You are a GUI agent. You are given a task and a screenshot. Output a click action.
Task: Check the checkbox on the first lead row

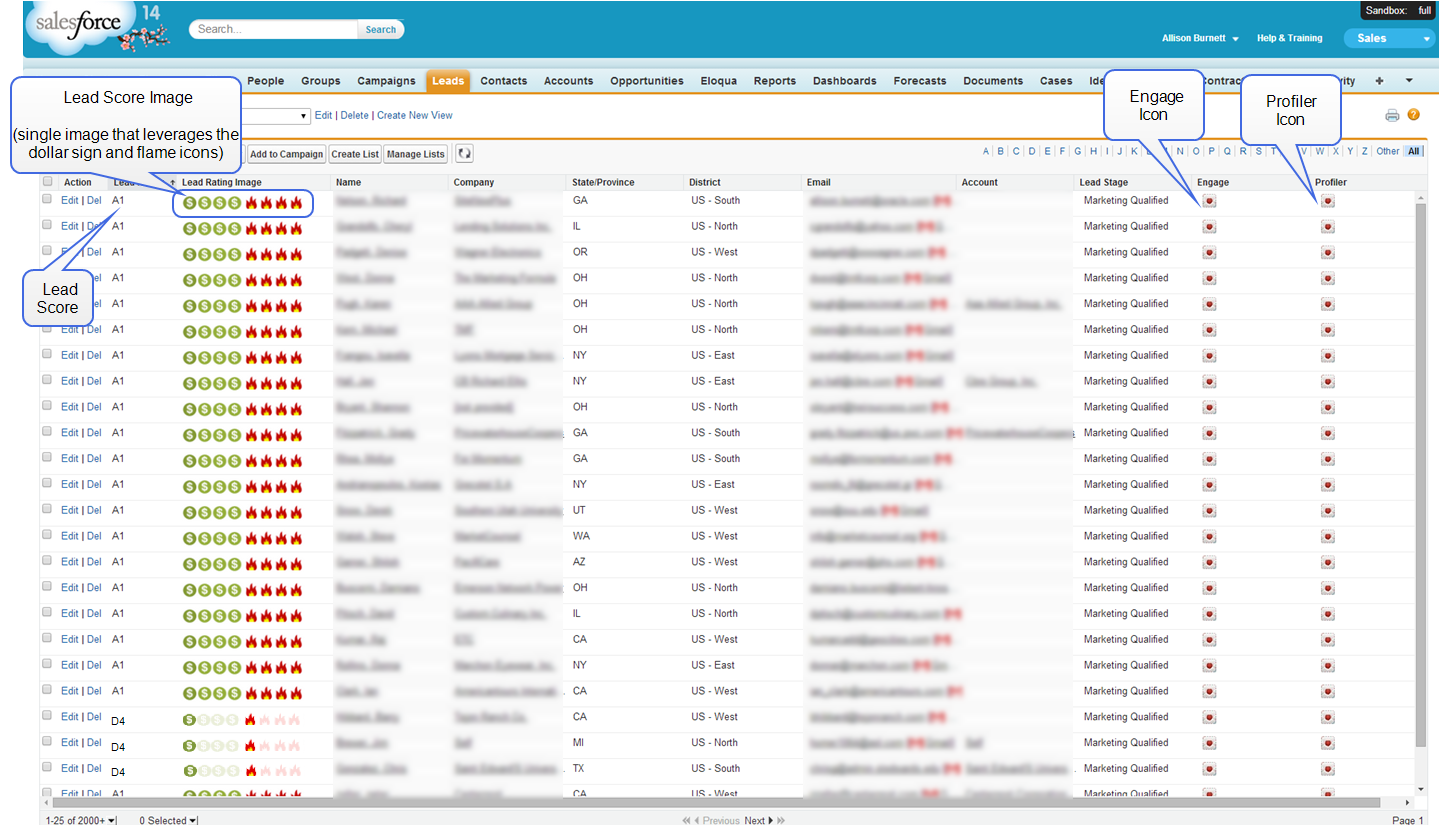[47, 197]
